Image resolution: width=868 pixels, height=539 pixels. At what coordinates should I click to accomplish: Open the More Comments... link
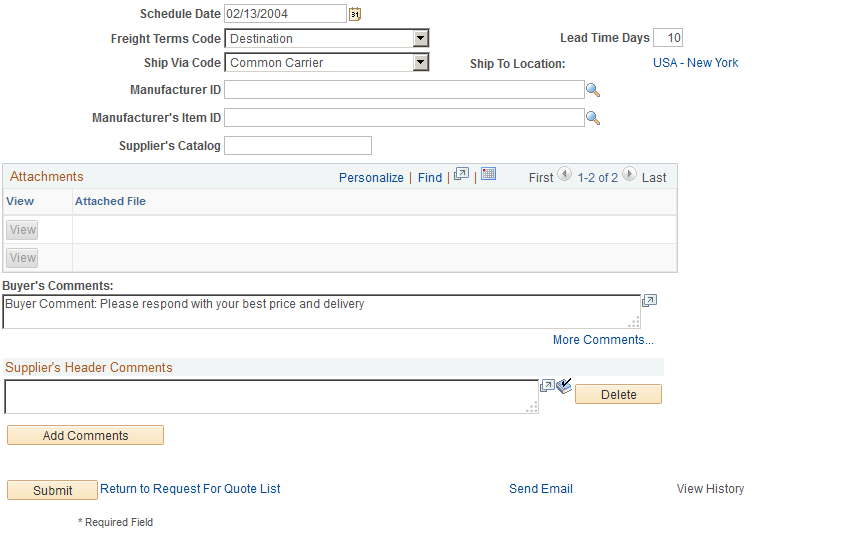point(603,340)
